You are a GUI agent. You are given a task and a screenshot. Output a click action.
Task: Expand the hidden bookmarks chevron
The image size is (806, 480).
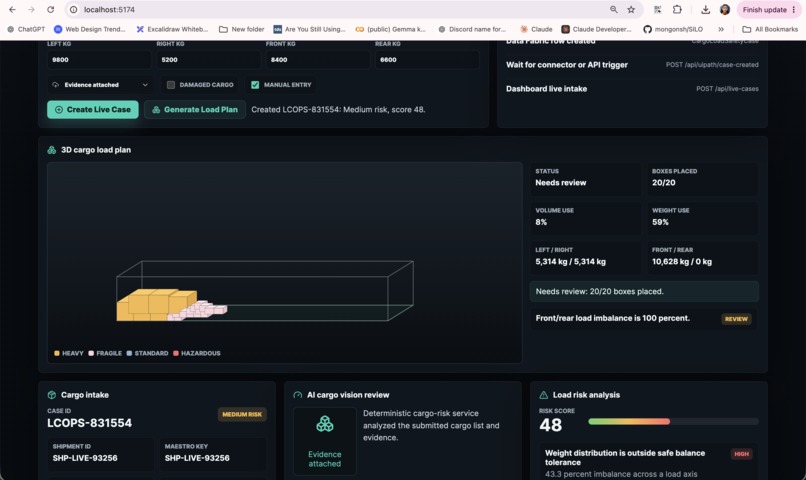point(721,29)
